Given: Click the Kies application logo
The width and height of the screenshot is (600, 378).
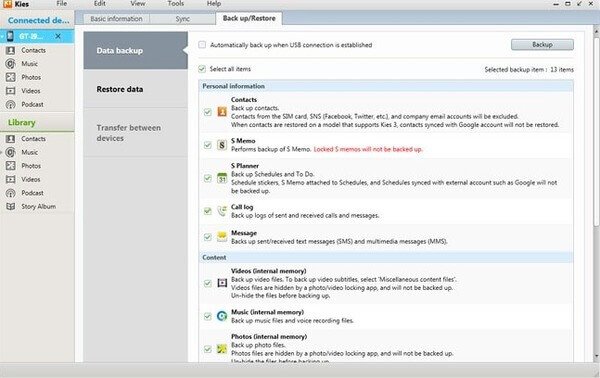Looking at the screenshot, I should (x=8, y=4).
